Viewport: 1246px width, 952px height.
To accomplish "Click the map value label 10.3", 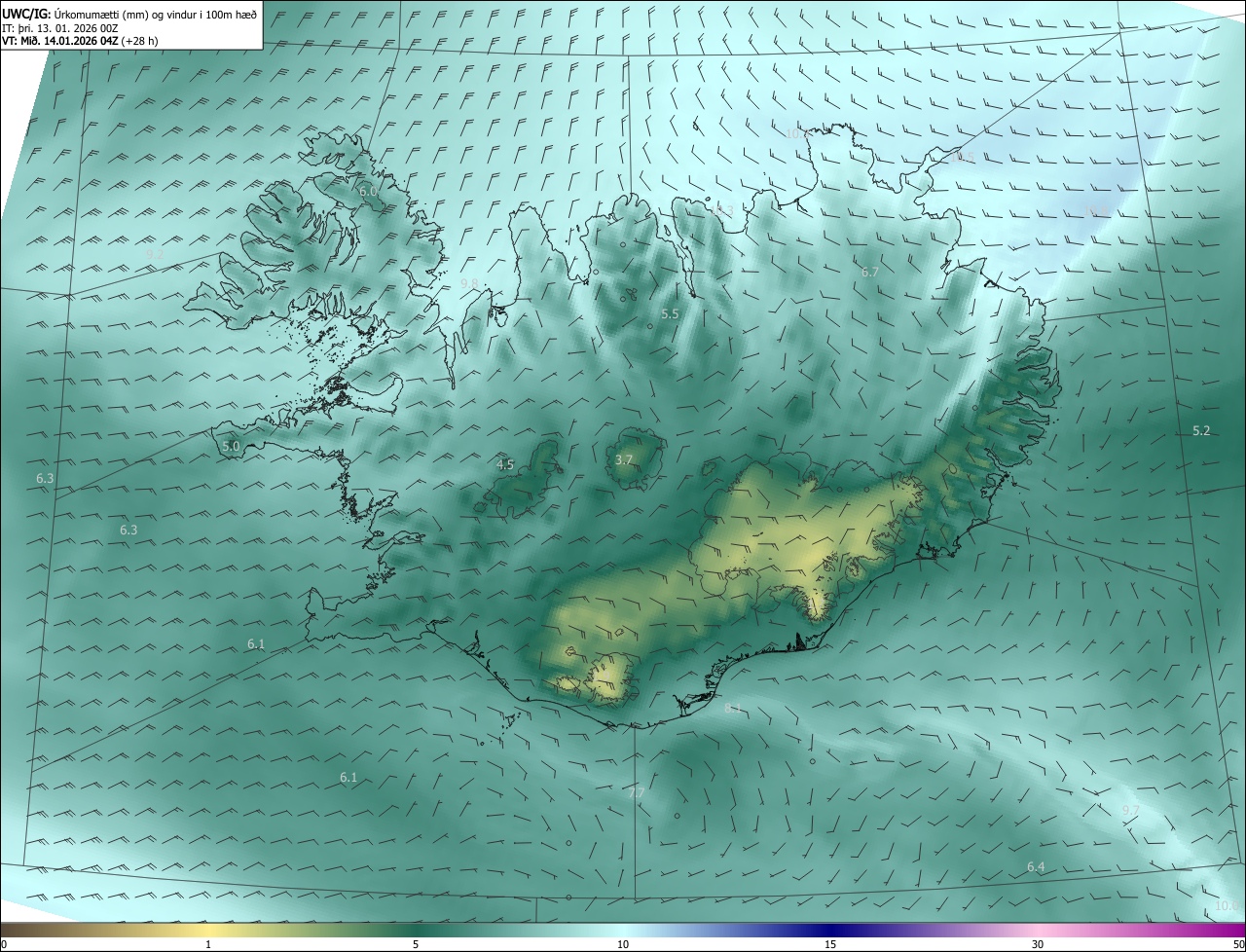I will point(721,211).
